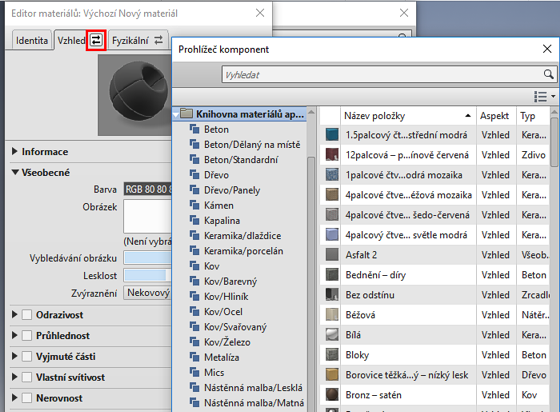The image size is (560, 412).
Task: Click the red swatch of 12palcová červená row
Action: click(332, 155)
